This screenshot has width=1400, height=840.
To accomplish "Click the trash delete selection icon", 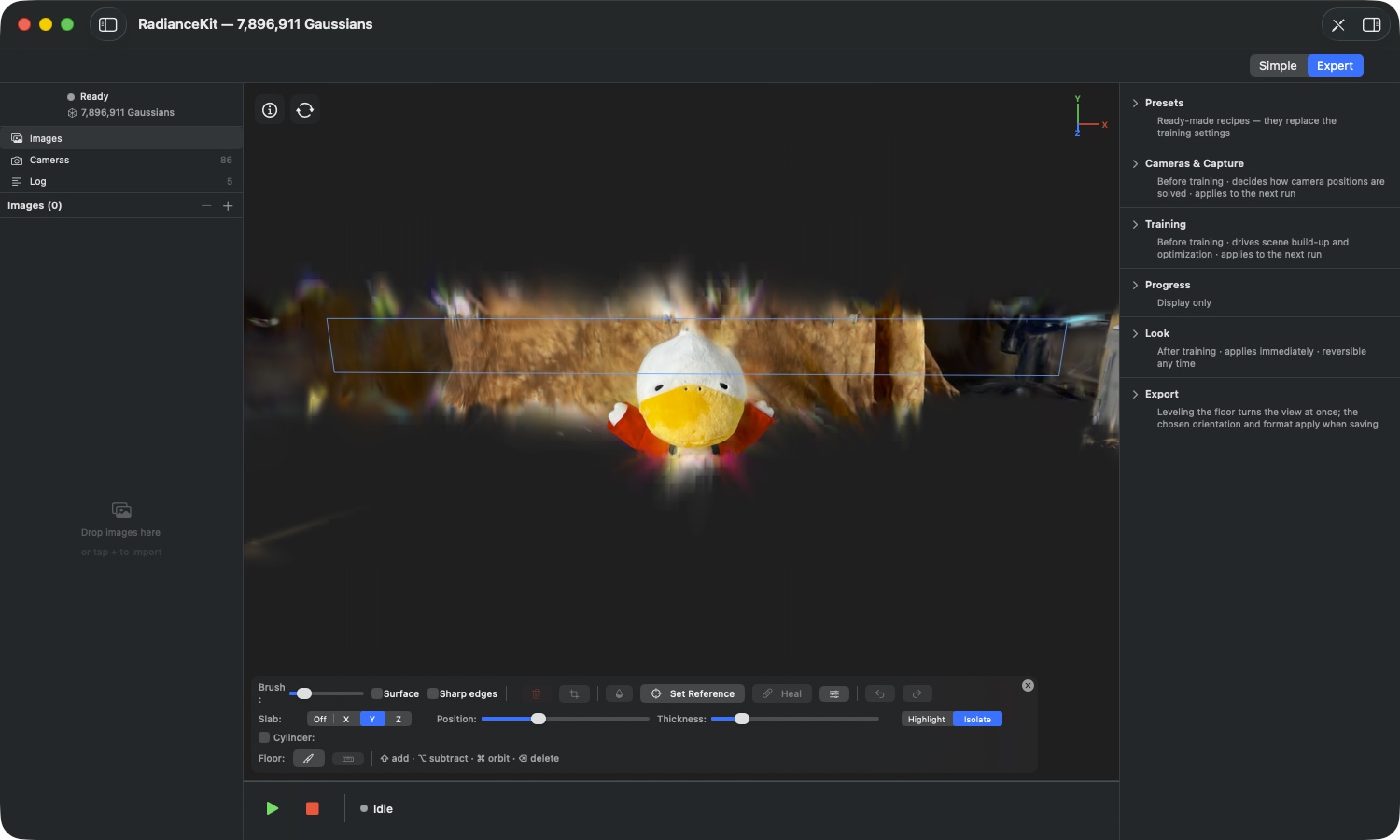I will point(537,694).
